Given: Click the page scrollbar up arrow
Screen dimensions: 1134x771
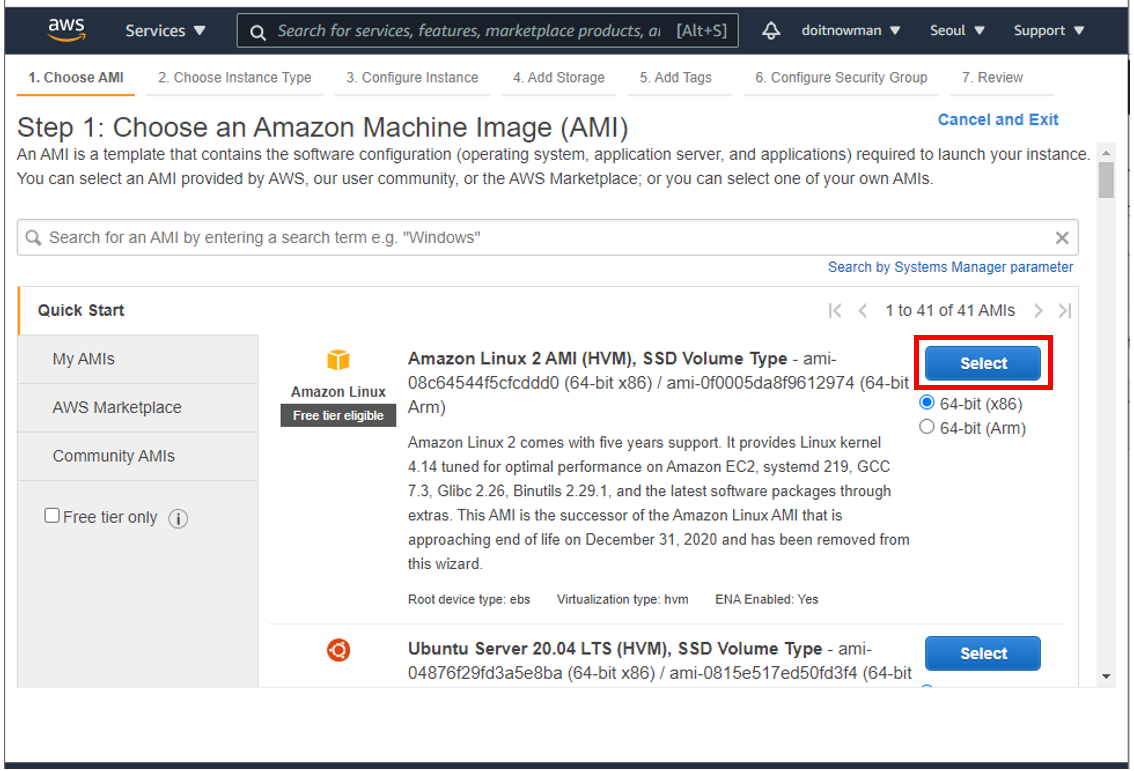Looking at the screenshot, I should pyautogui.click(x=1106, y=153).
